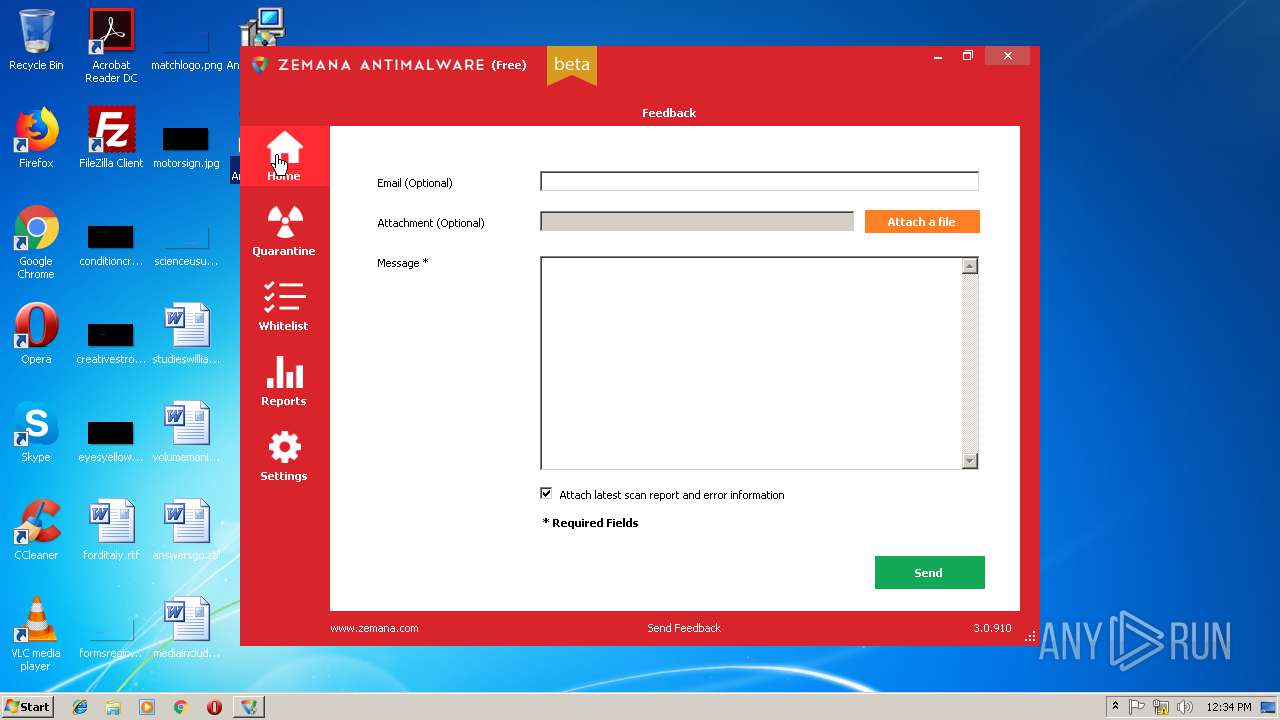Screen dimensions: 1280x720
Task: Select the Skype desktop shortcut
Action: 36,432
